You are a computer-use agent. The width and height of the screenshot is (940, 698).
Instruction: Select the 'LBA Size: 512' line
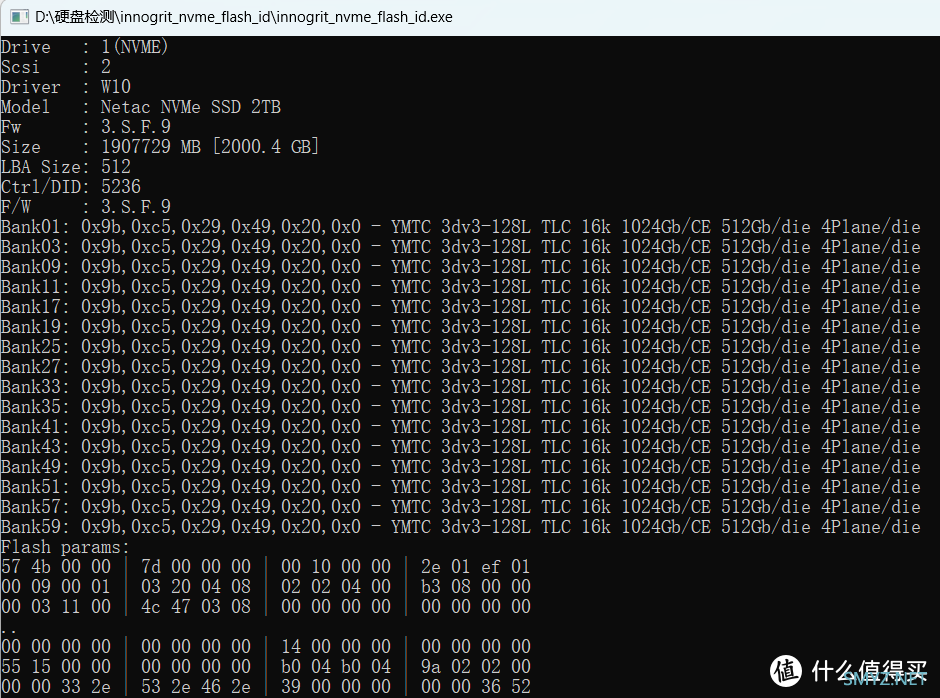point(65,166)
